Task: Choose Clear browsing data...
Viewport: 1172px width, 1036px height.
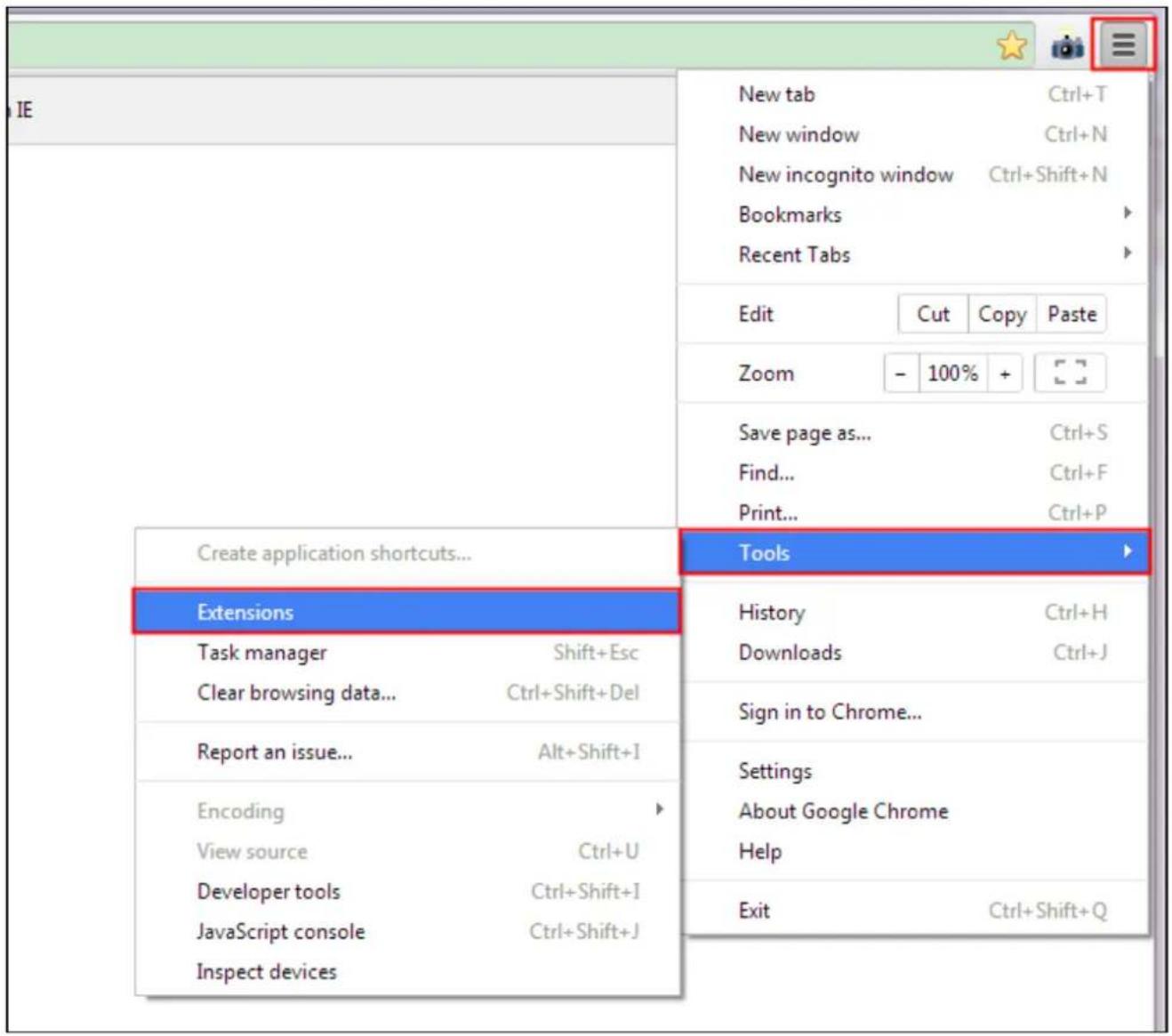Action: (408, 693)
